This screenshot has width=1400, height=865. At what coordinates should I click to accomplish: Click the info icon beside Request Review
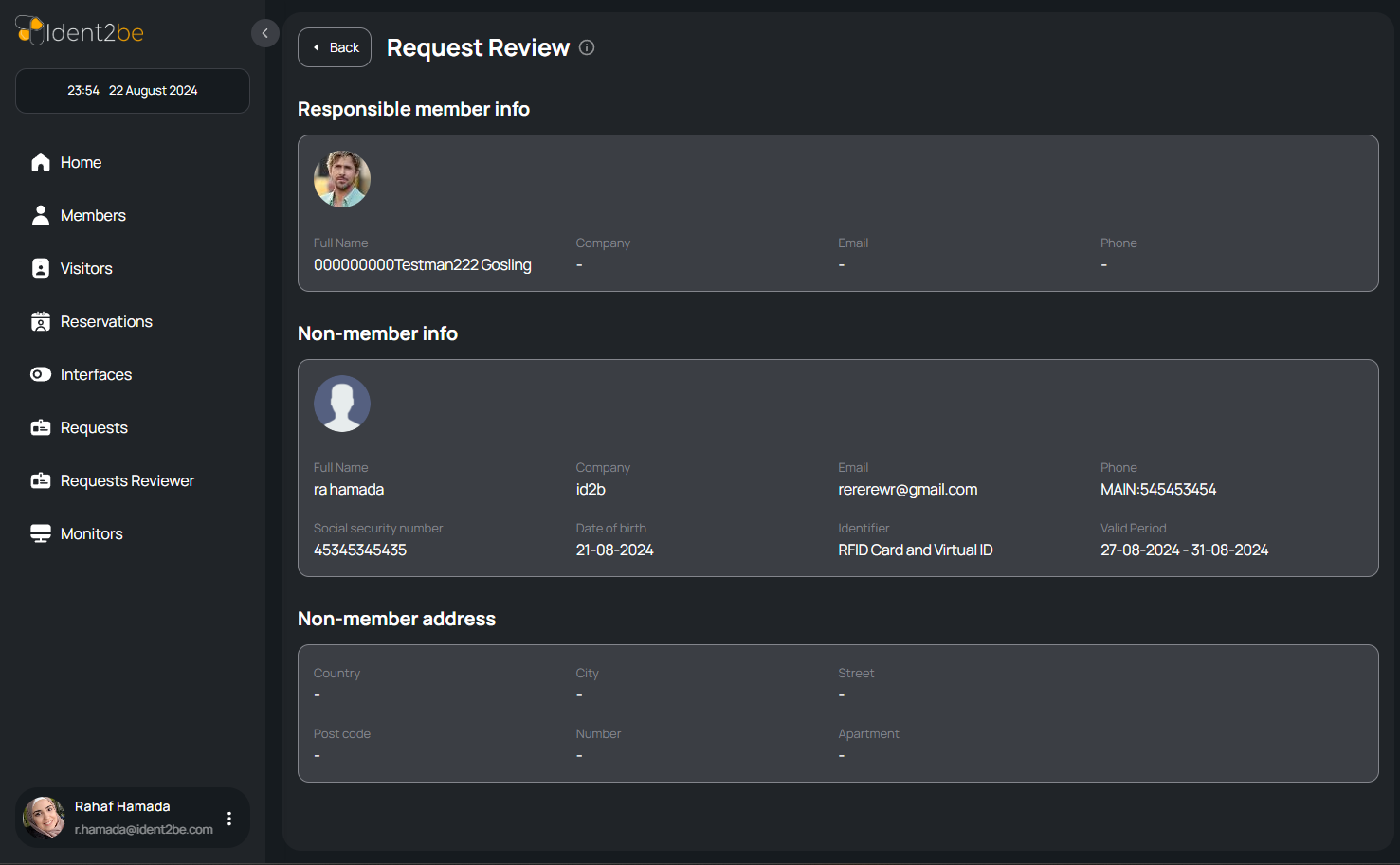click(587, 47)
